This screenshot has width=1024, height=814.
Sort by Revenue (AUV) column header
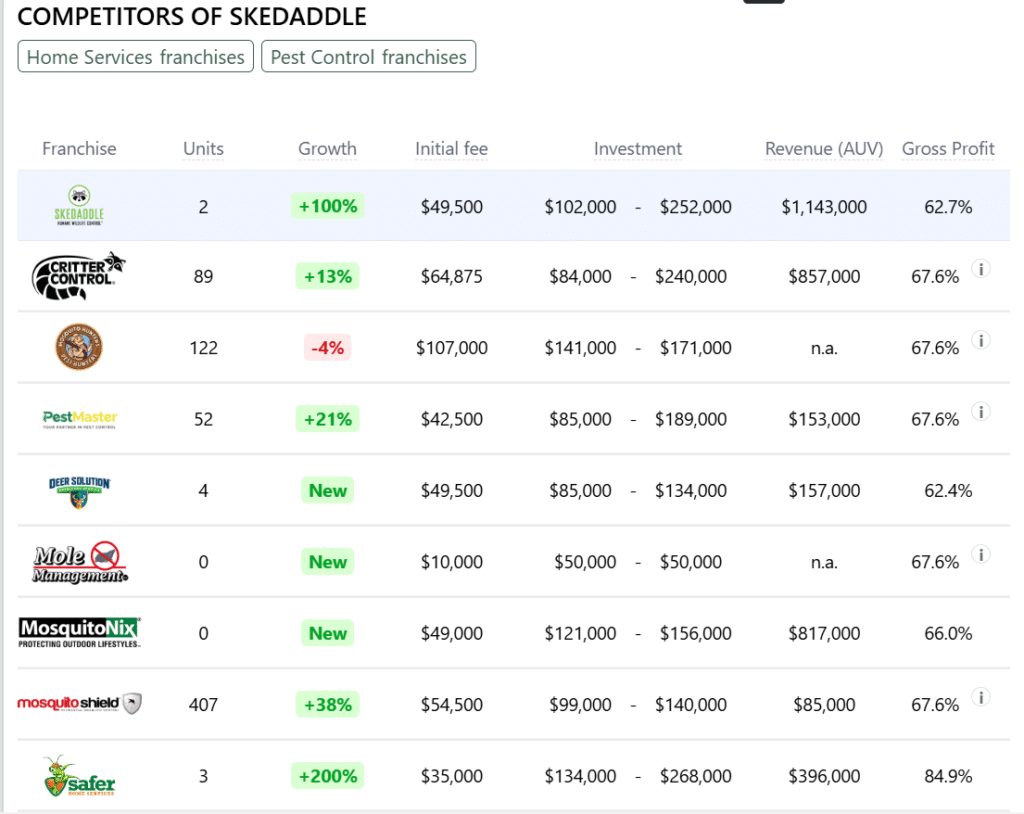(x=824, y=149)
